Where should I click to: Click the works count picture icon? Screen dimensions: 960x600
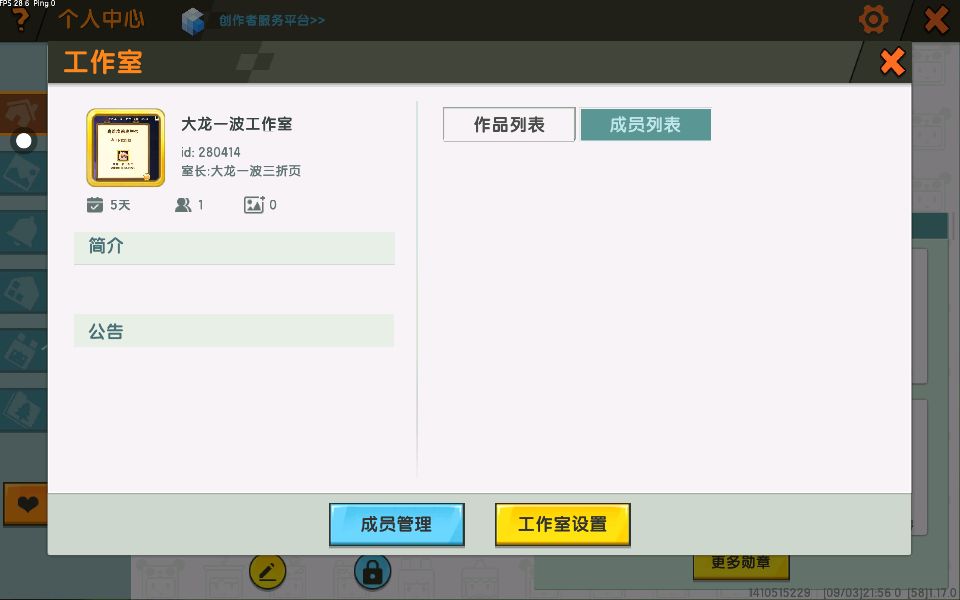point(254,205)
